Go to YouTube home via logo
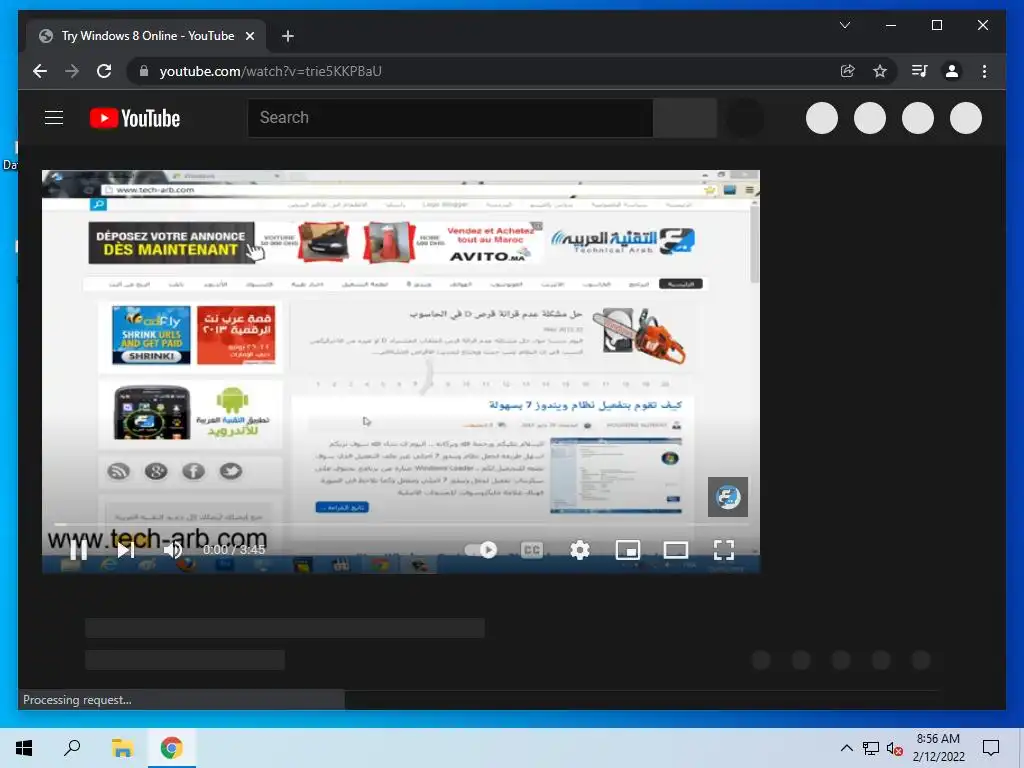This screenshot has width=1024, height=768. 135,118
